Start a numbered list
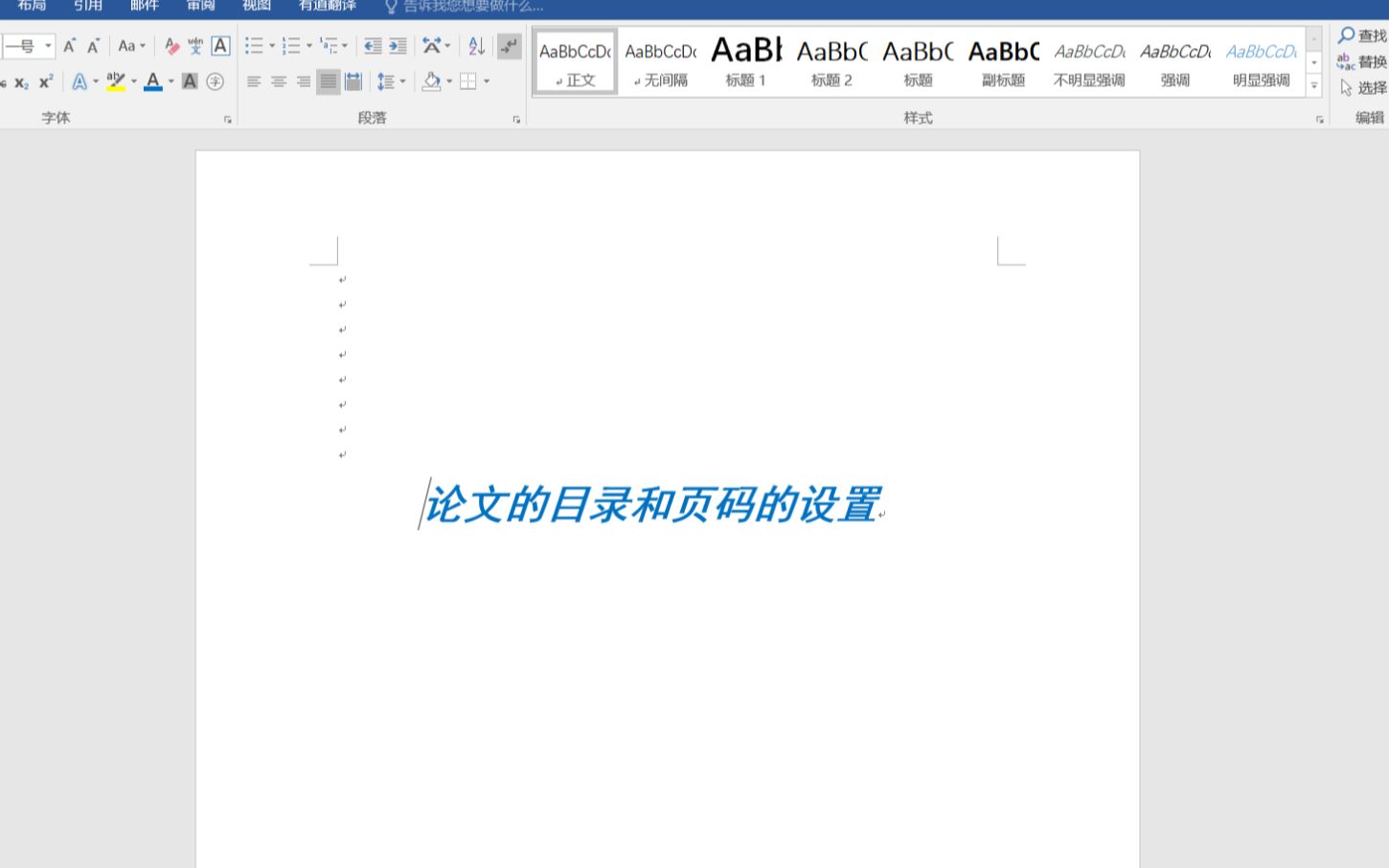Viewport: 1389px width, 868px height. [291, 46]
